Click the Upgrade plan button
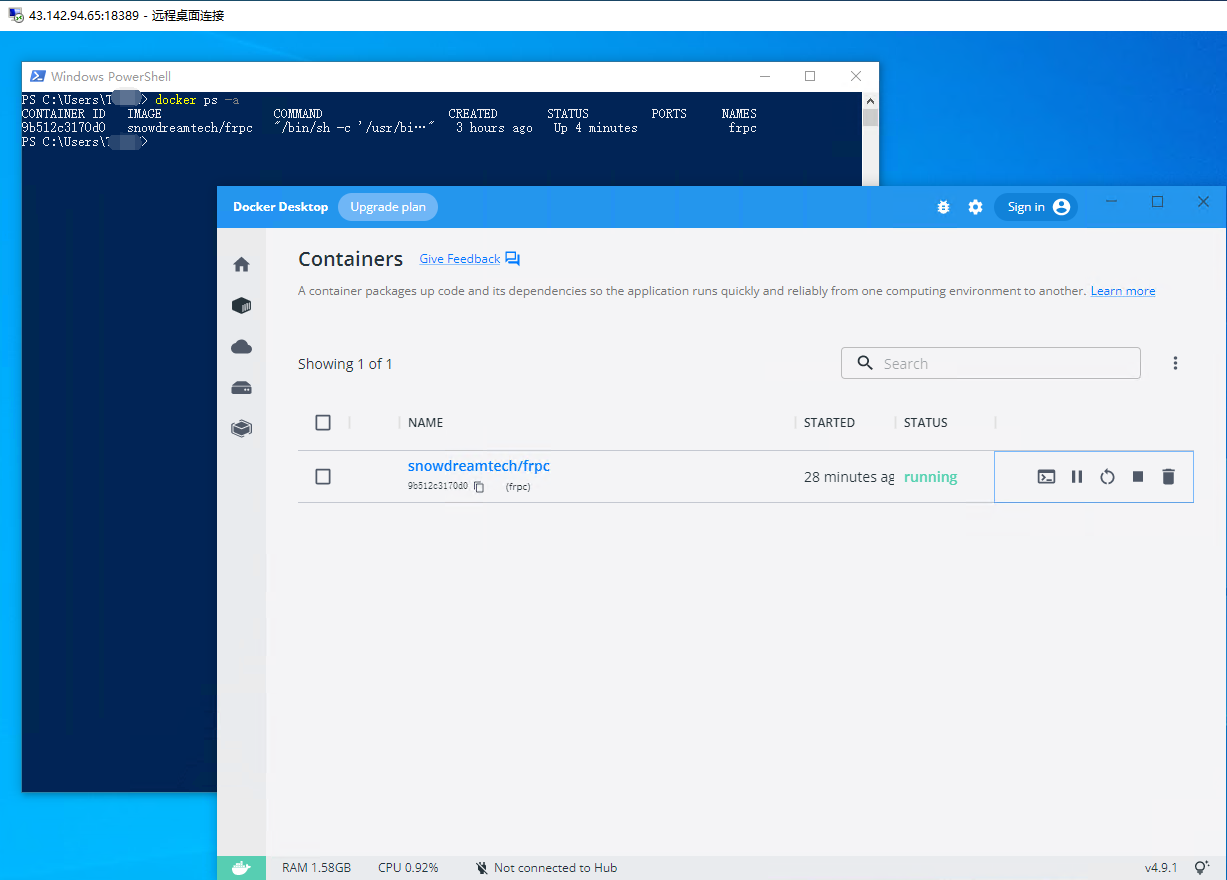 coord(388,207)
